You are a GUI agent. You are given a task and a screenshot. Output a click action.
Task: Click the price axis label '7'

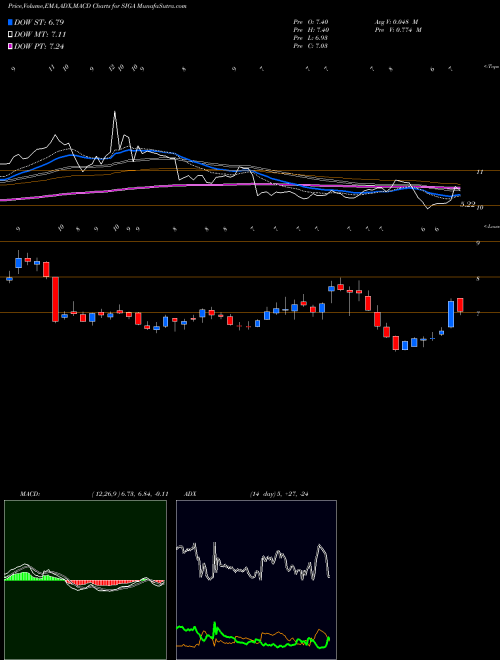[x=478, y=314]
